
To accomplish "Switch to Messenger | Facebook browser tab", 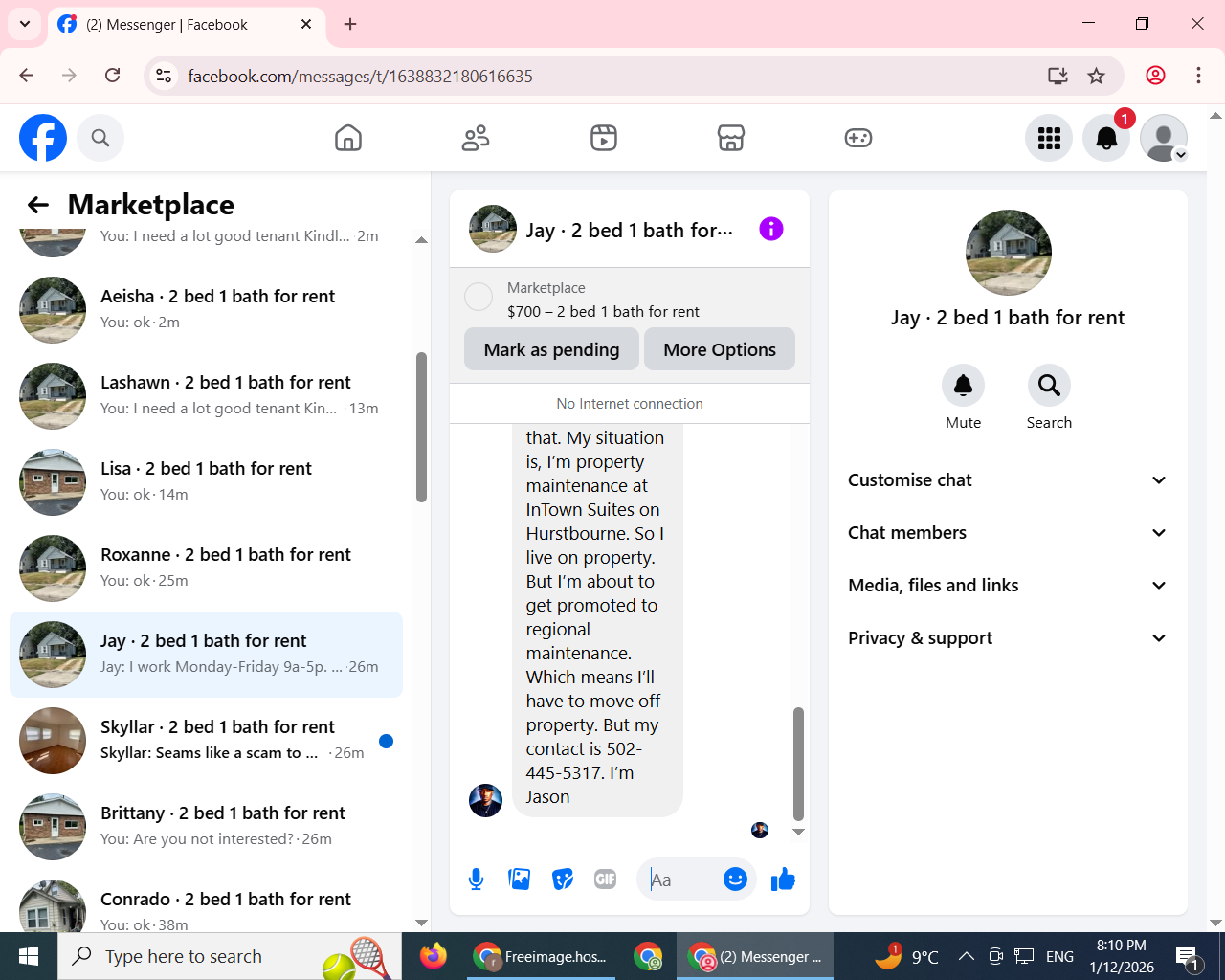I will tap(187, 25).
